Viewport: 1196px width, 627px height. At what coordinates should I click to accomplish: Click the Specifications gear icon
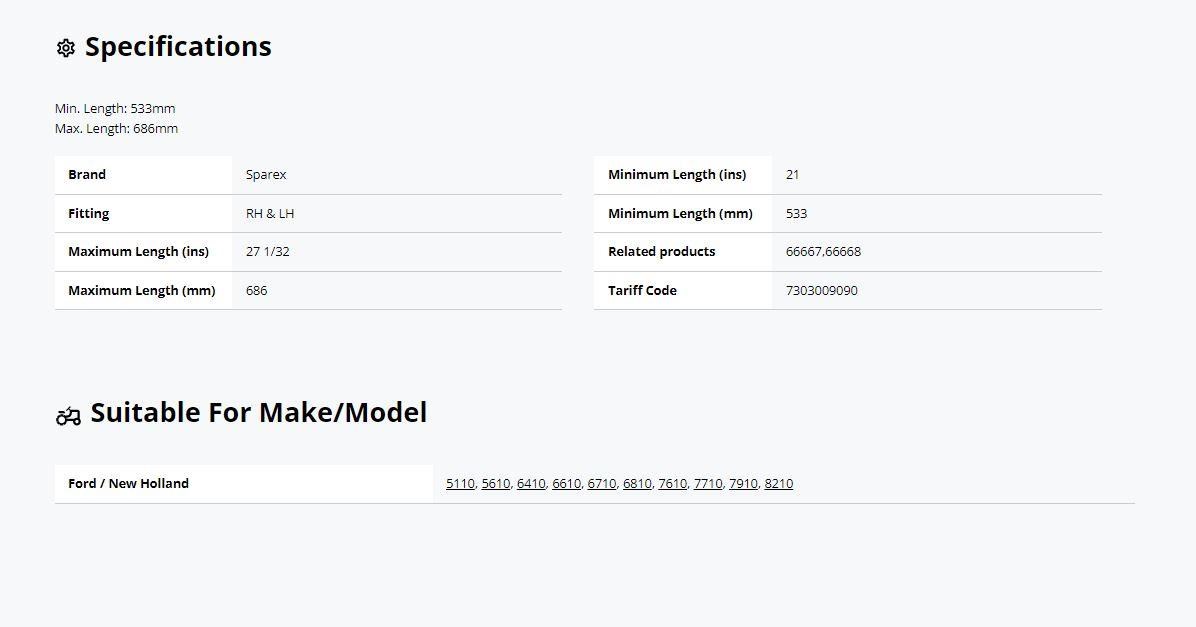pyautogui.click(x=66, y=48)
